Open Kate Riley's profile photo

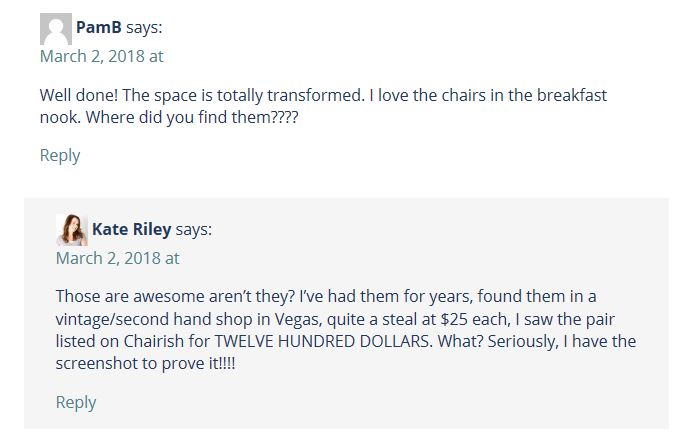coord(72,230)
